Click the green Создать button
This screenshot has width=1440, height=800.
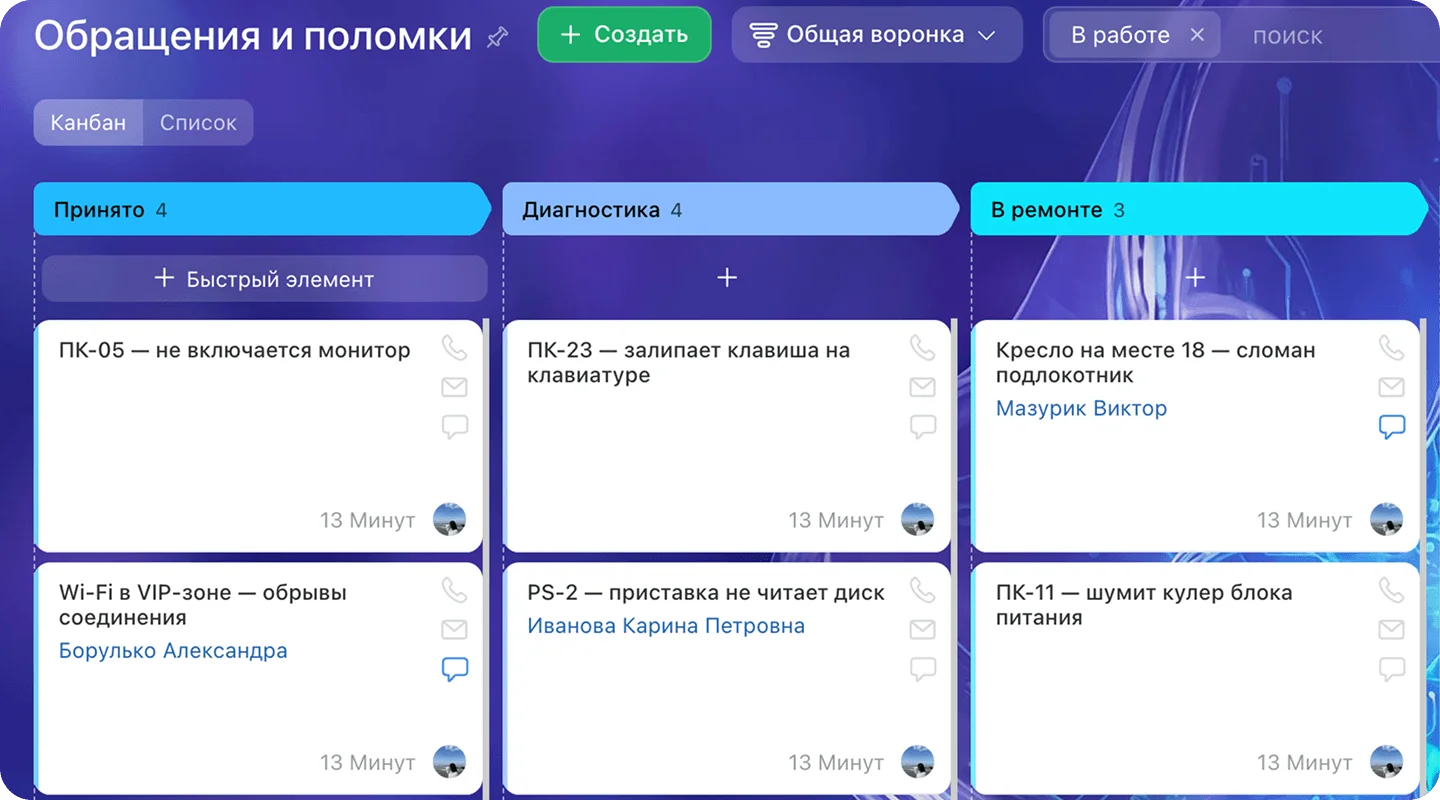tap(624, 35)
